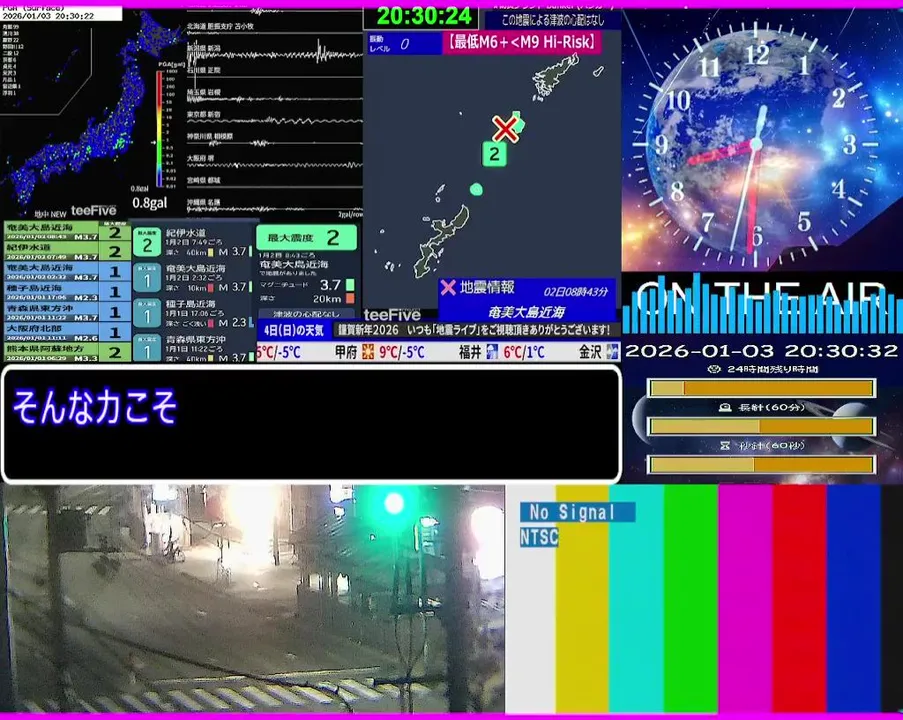The width and height of the screenshot is (903, 720).
Task: Select 青森県東方沖 2026/01/01 11:22 list row
Action: pos(67,313)
